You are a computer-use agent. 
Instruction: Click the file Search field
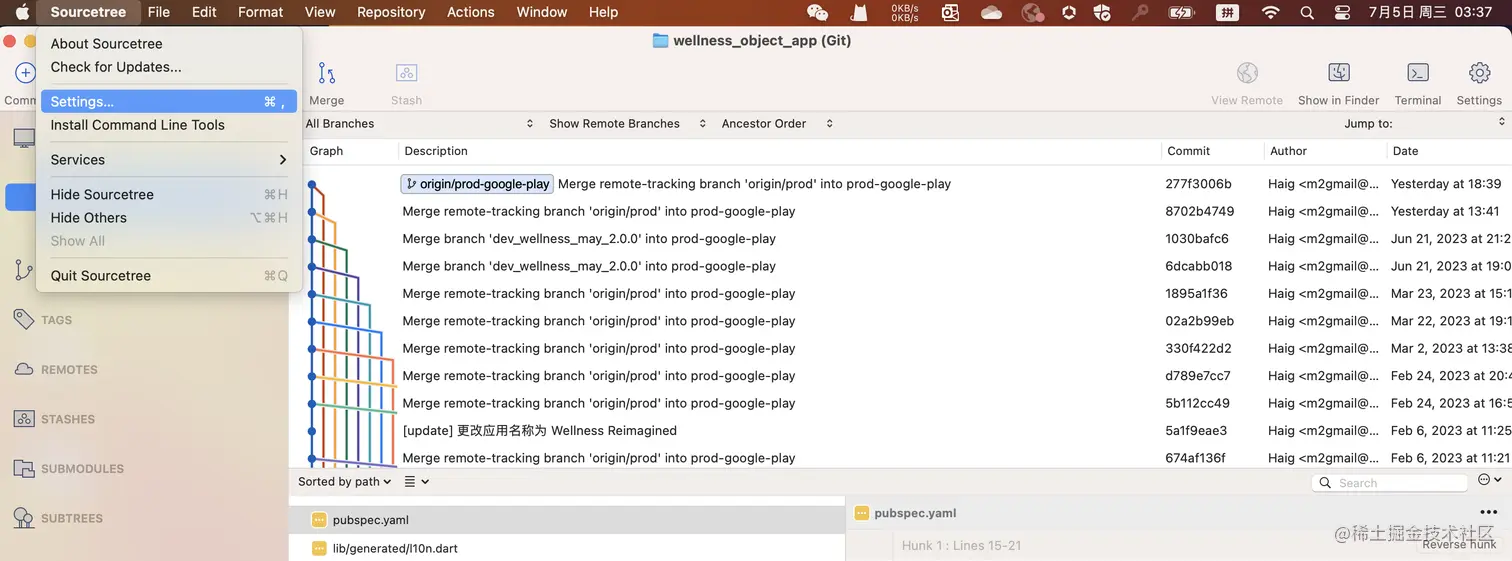point(1389,483)
